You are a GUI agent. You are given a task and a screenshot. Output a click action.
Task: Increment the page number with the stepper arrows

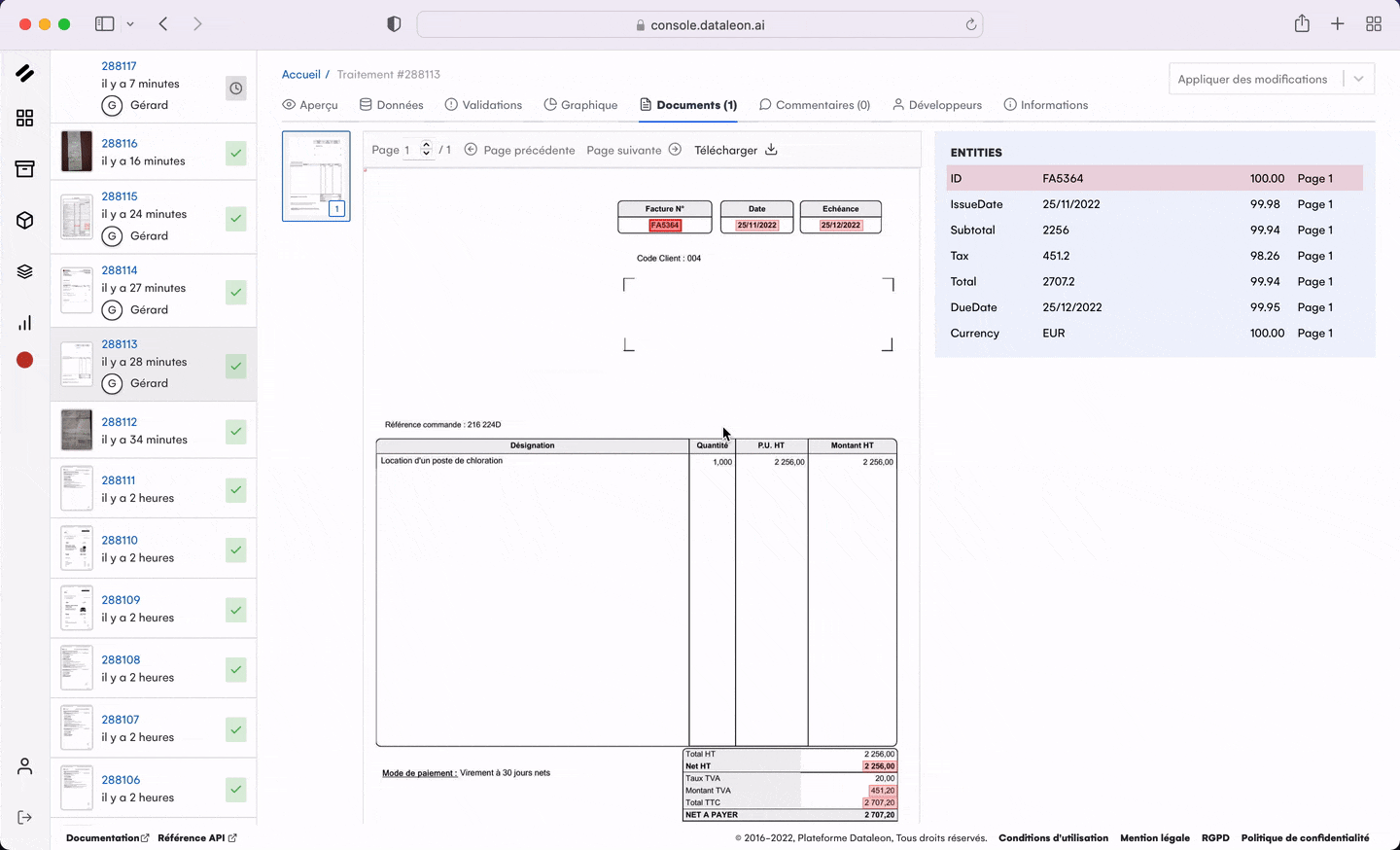click(426, 146)
